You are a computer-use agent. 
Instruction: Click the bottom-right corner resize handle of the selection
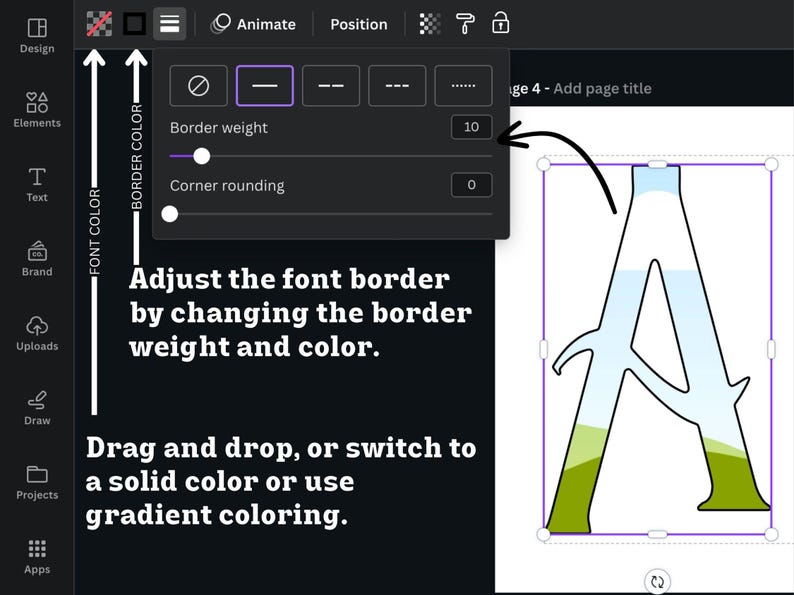click(771, 534)
